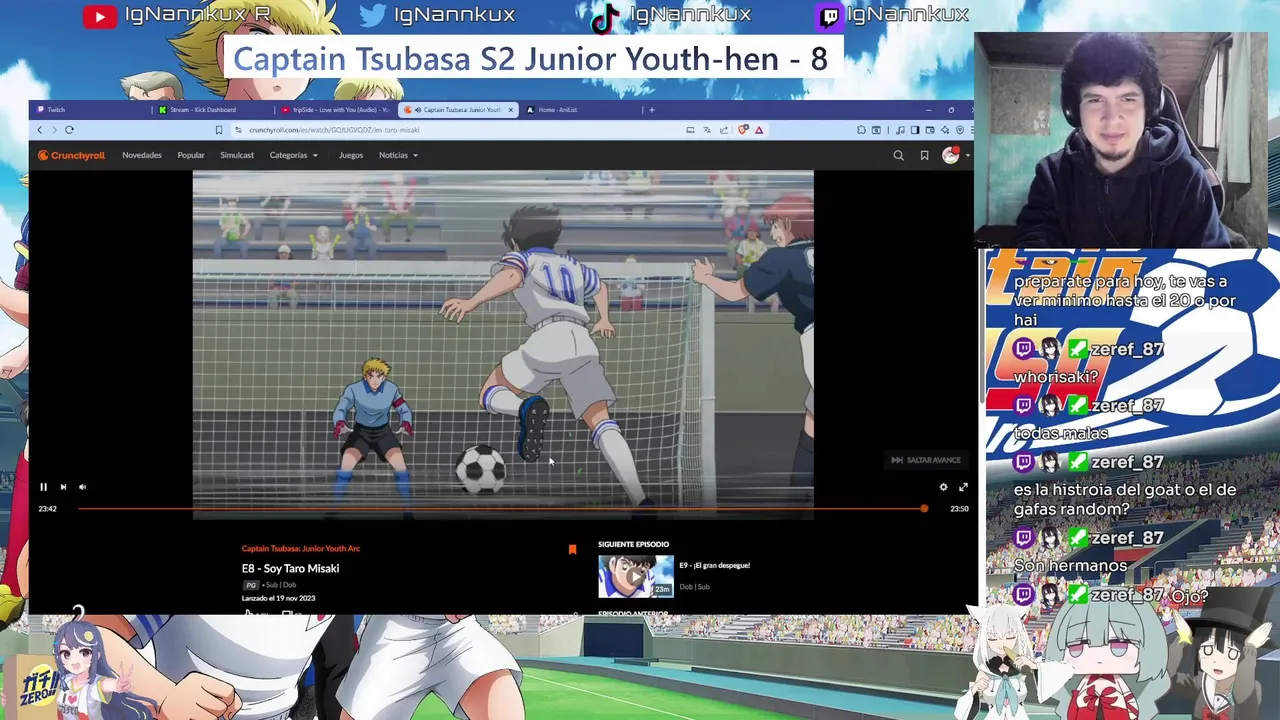Open next episode E9 thumbnail
Image resolution: width=1280 pixels, height=720 pixels.
636,577
